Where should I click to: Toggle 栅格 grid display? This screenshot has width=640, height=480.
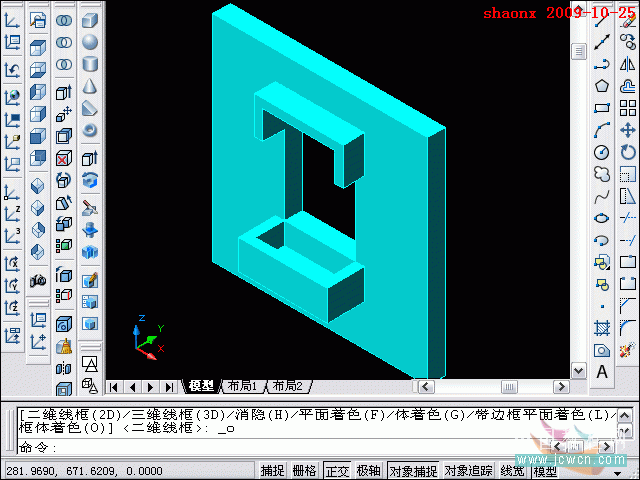coord(304,471)
